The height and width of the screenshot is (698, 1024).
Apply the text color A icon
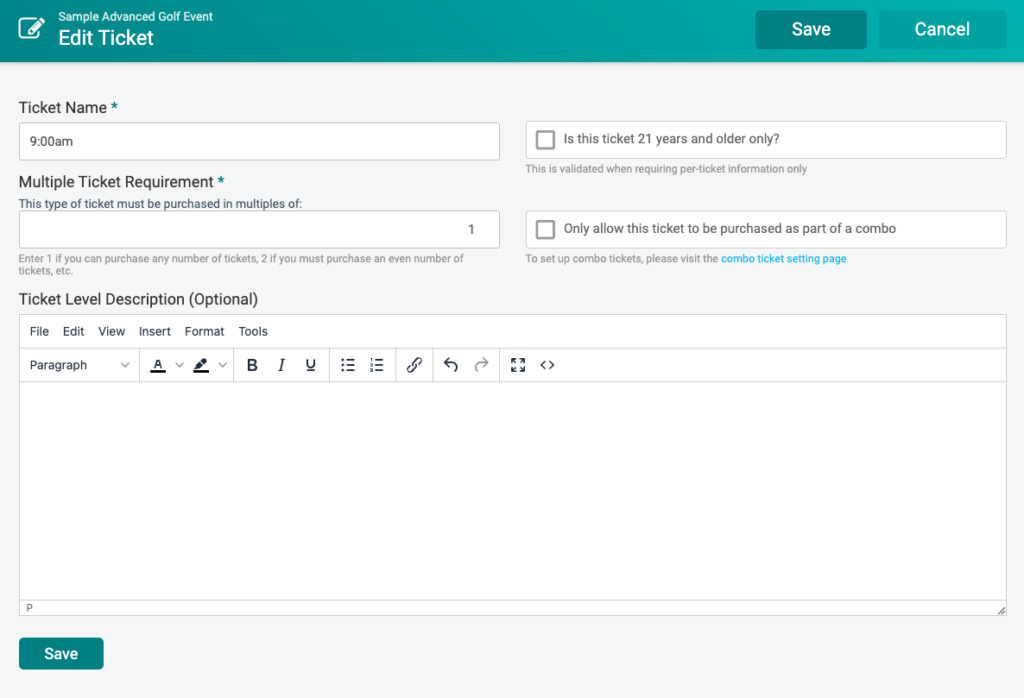click(158, 365)
